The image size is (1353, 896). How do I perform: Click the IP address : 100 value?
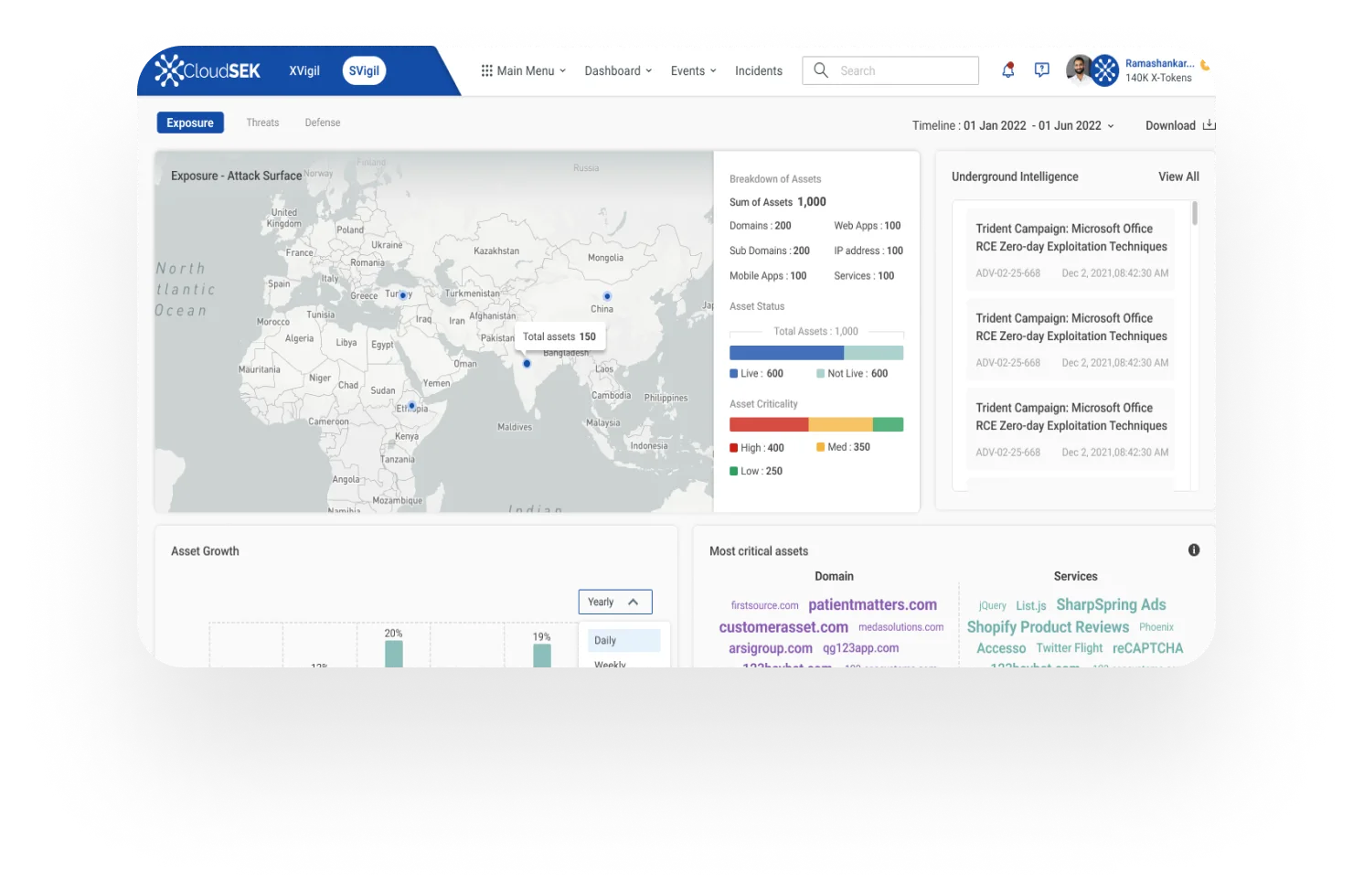868,251
